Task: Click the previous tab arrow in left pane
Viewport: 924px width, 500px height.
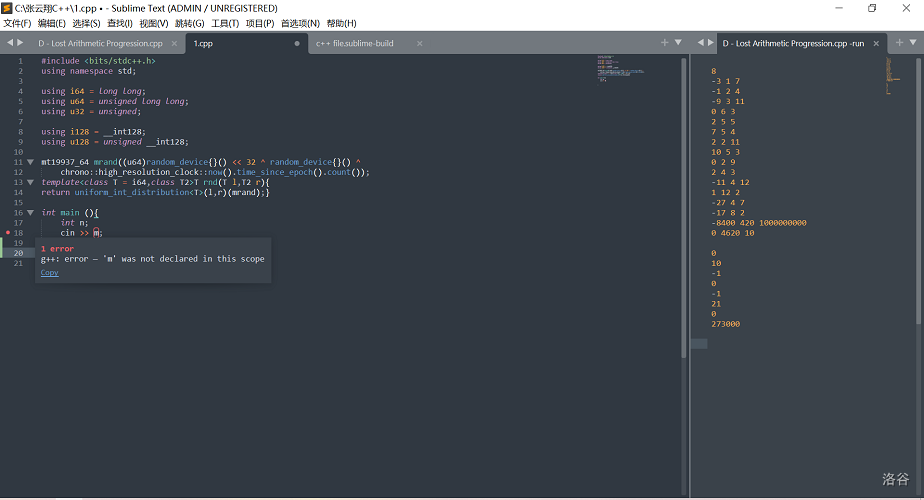Action: (10, 43)
